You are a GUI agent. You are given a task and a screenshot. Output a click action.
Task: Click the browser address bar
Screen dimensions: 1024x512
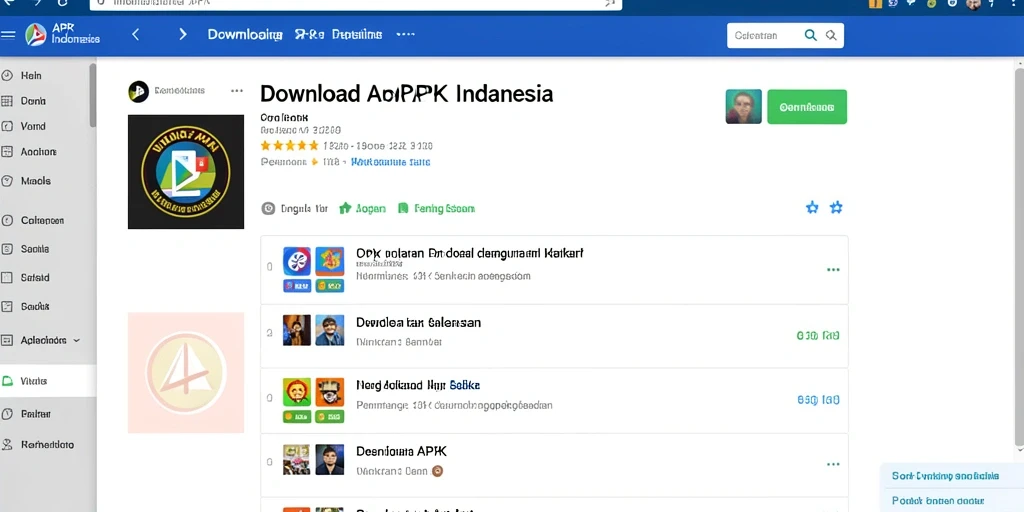coord(356,4)
